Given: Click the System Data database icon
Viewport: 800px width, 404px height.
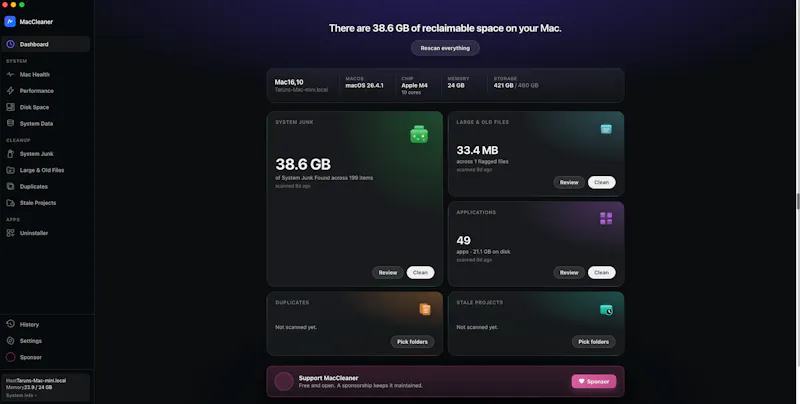Looking at the screenshot, I should click(10, 123).
